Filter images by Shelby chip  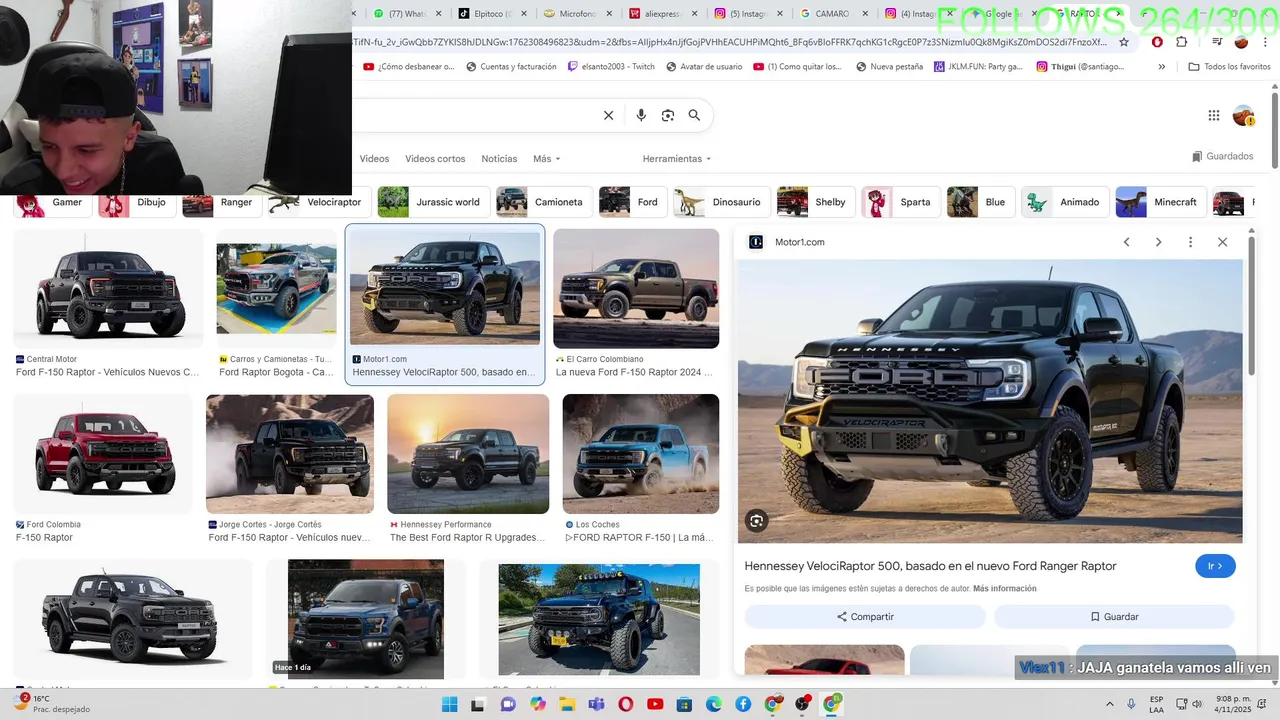click(x=816, y=202)
